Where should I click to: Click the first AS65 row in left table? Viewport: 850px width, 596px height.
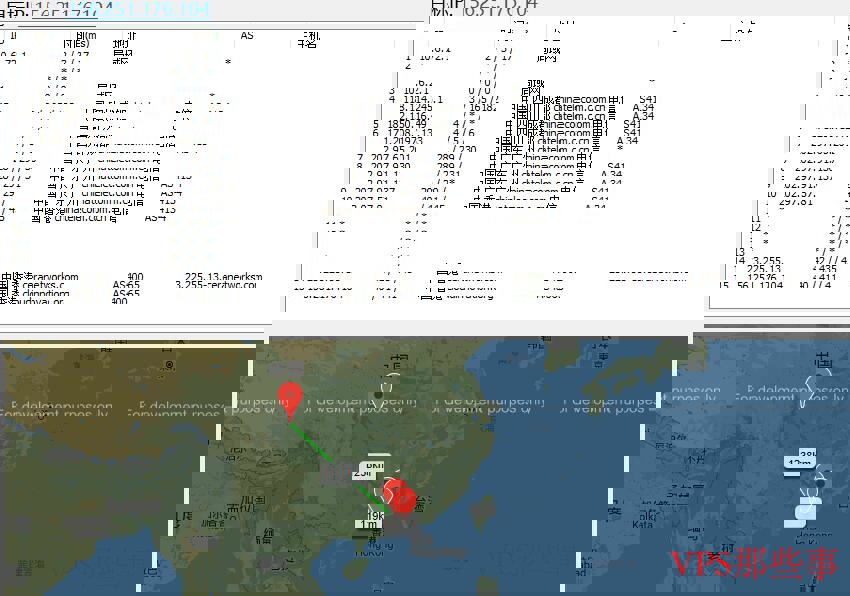pos(126,285)
